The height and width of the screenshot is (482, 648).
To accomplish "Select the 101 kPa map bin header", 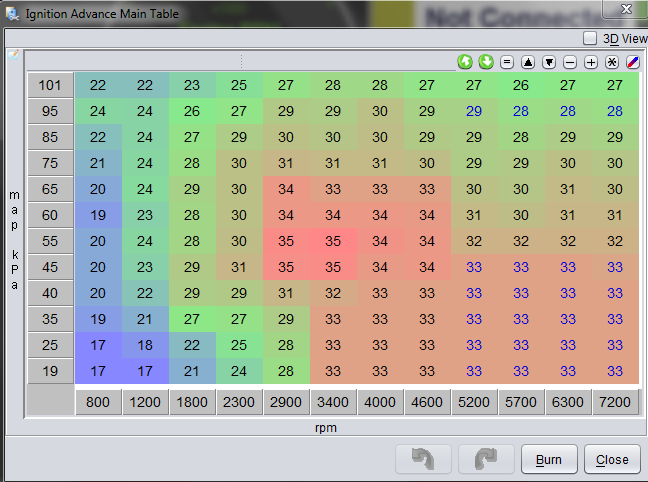I will (x=50, y=85).
